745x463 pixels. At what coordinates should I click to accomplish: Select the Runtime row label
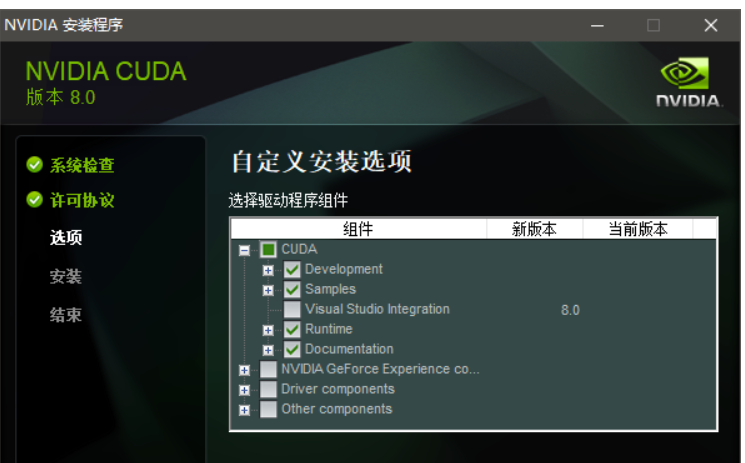click(x=329, y=329)
